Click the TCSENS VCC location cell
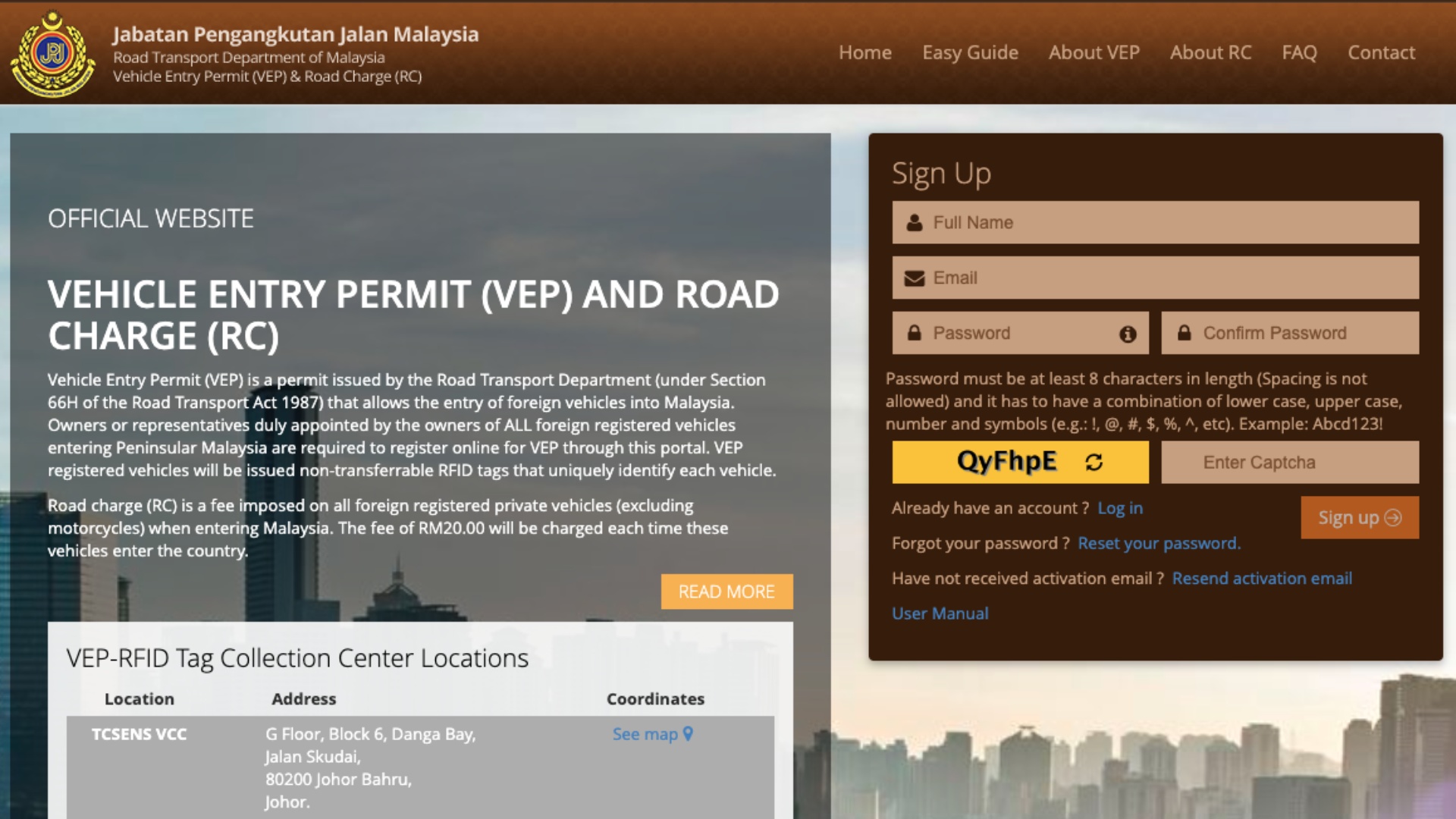1456x819 pixels. point(139,734)
